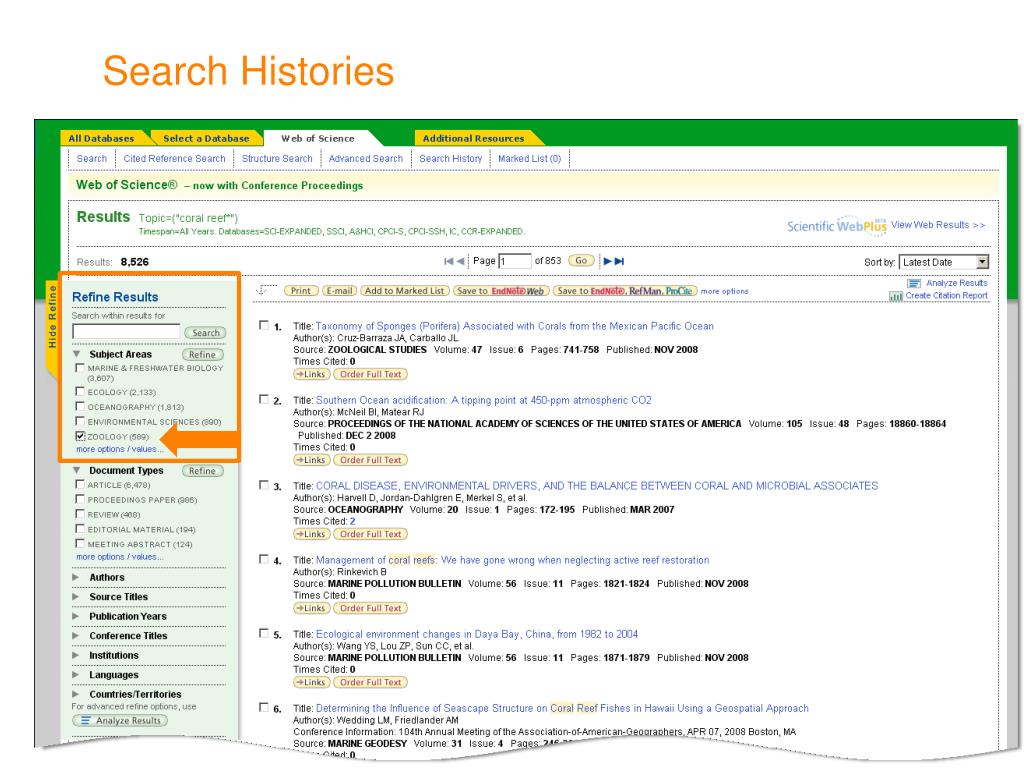The image size is (1024, 768).
Task: Click Save to EndNote Web button
Action: coord(501,291)
